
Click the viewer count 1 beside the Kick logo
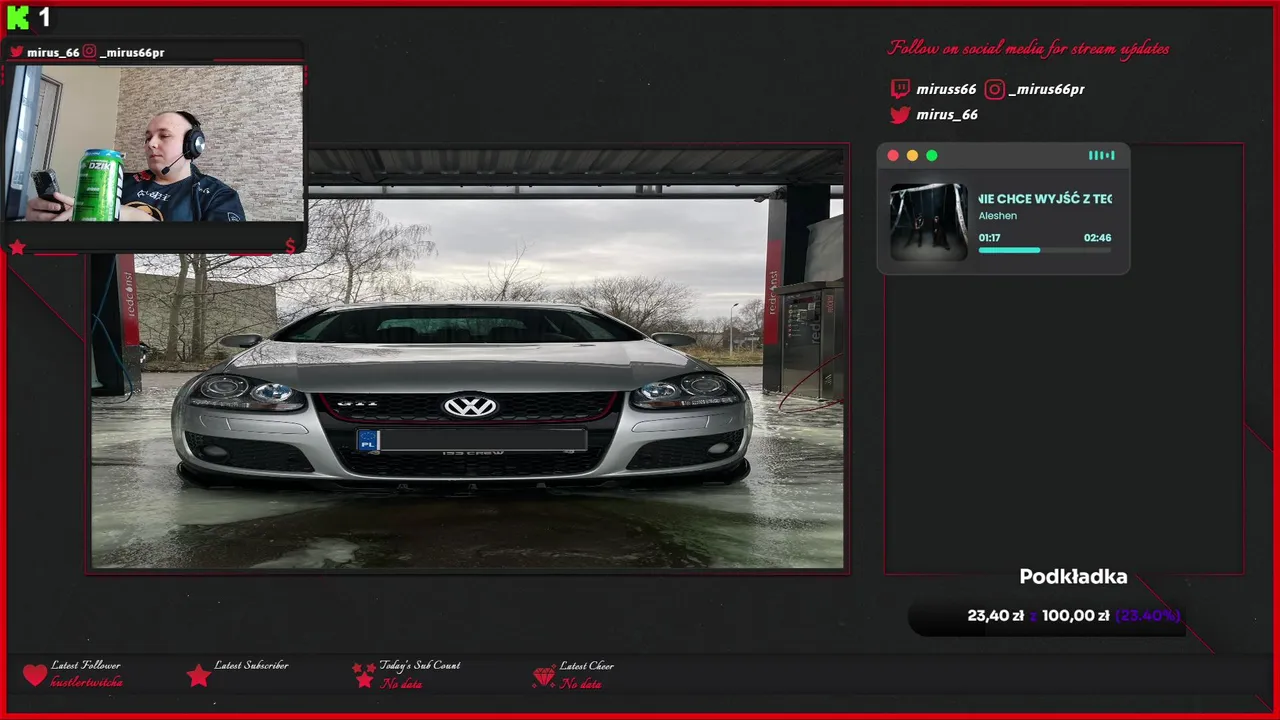click(44, 18)
